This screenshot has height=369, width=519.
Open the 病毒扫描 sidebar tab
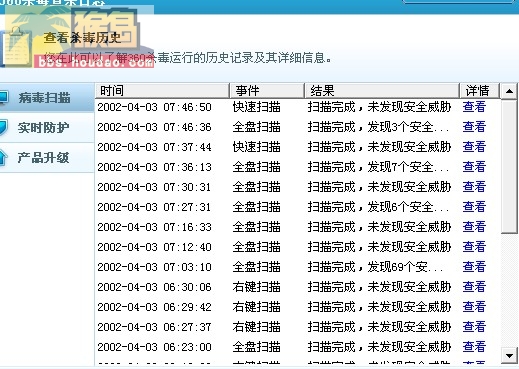coord(47,97)
